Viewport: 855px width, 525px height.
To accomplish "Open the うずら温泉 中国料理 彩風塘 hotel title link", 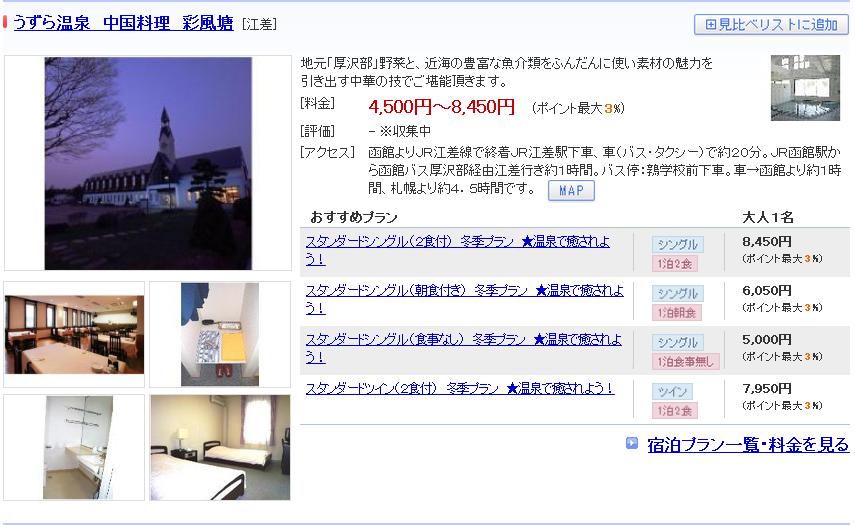I will click(123, 23).
